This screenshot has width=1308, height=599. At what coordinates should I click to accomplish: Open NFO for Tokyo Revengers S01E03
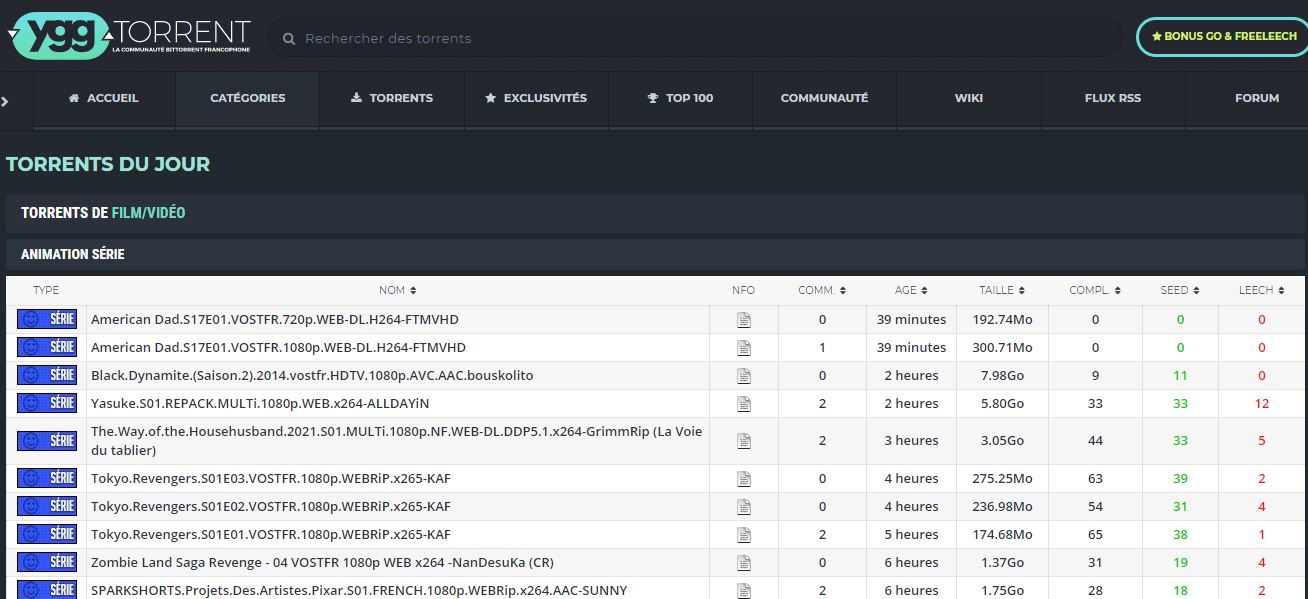pyautogui.click(x=743, y=479)
